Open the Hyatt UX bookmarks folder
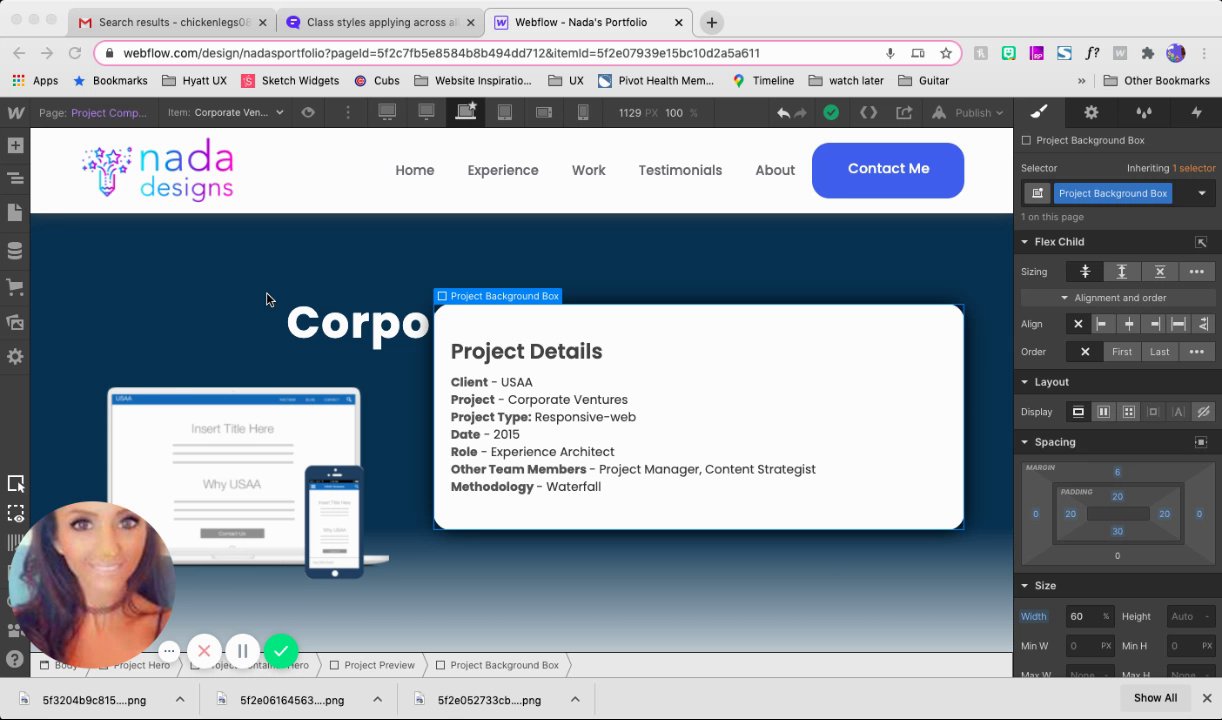The image size is (1222, 720). [194, 81]
